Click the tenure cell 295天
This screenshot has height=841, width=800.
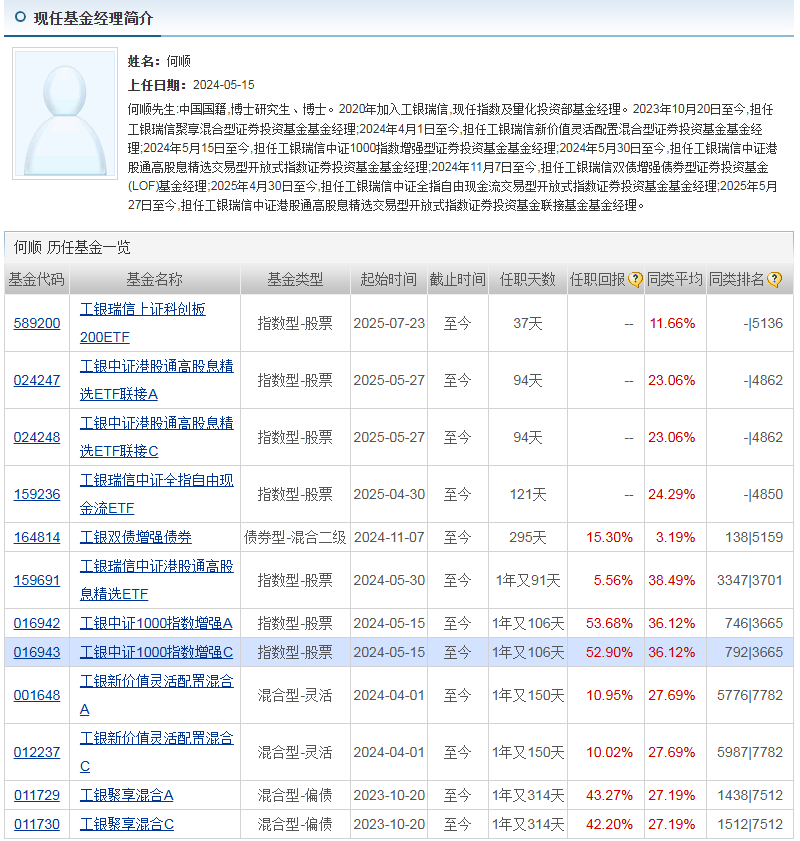(528, 537)
